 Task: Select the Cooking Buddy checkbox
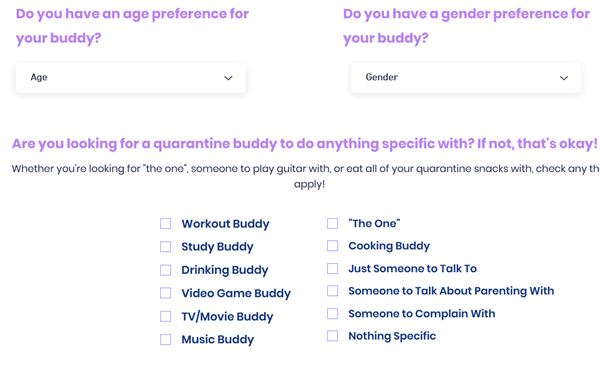pyautogui.click(x=333, y=246)
